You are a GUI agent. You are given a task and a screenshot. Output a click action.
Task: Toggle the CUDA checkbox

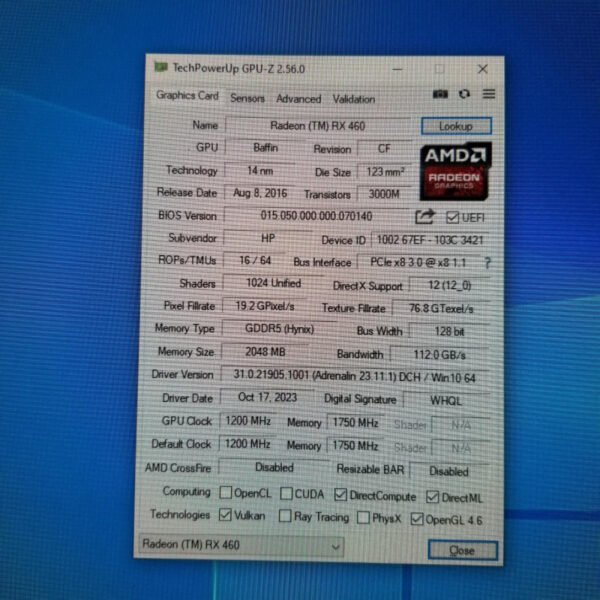click(x=286, y=494)
